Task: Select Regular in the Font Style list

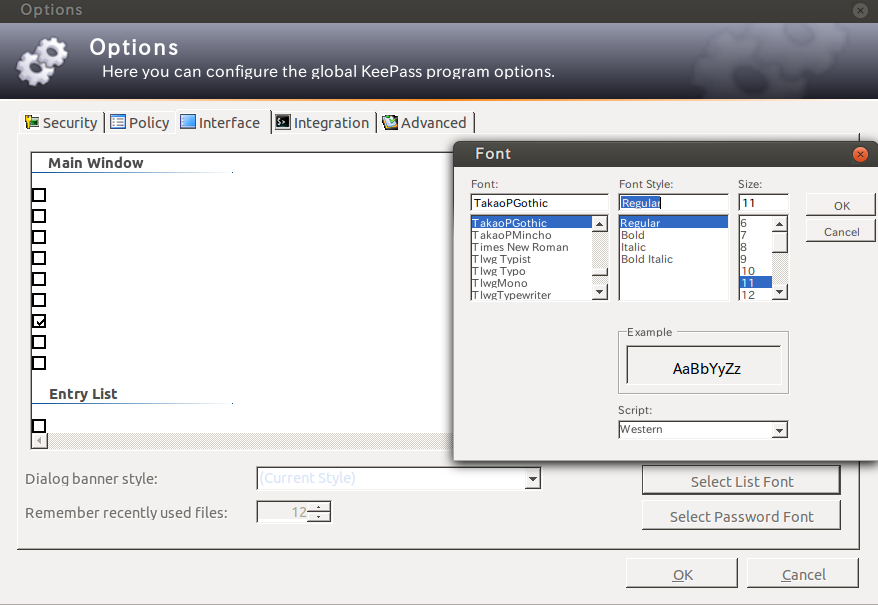Action: coord(674,222)
